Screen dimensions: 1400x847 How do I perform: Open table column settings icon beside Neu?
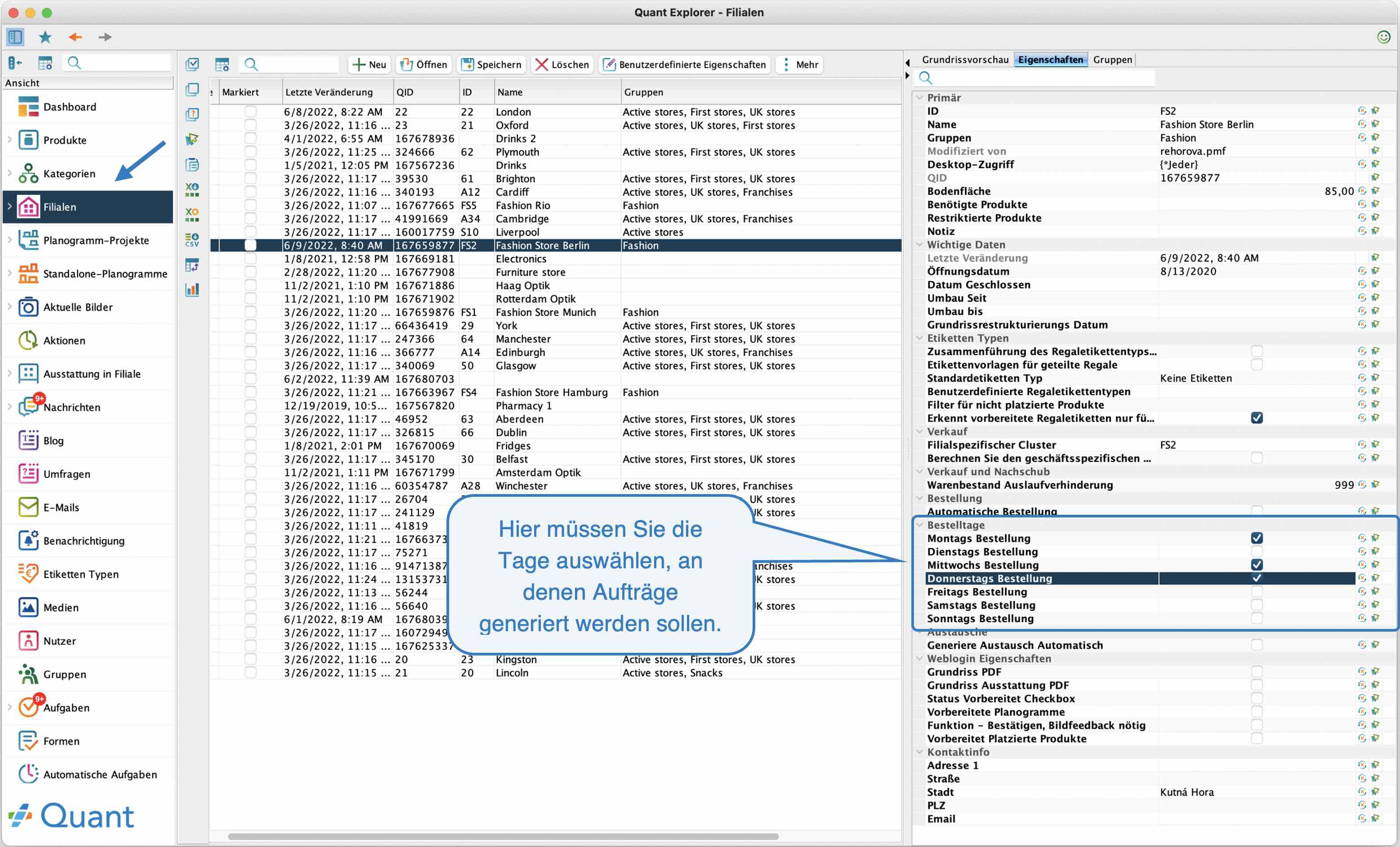tap(222, 65)
